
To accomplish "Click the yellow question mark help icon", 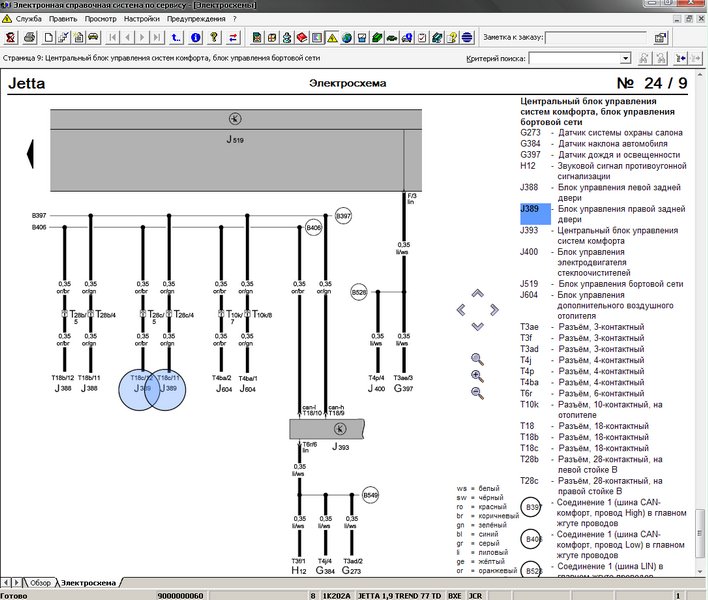I will (x=214, y=37).
